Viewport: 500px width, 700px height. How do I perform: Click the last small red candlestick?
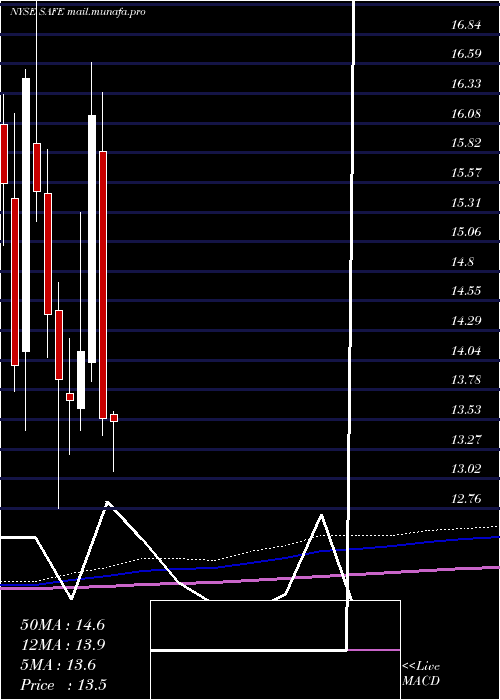[x=114, y=418]
